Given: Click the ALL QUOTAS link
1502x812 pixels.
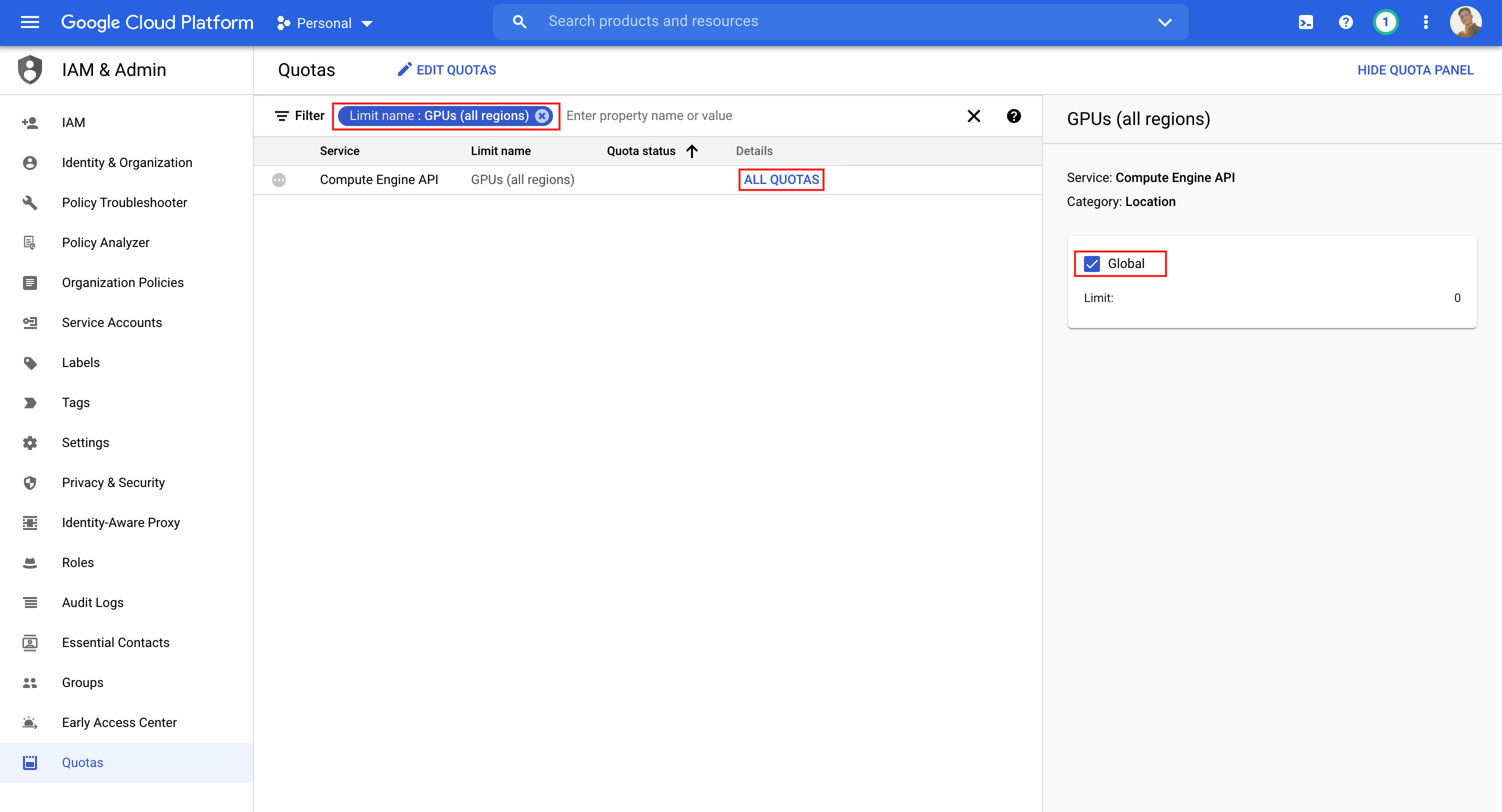Looking at the screenshot, I should [780, 179].
